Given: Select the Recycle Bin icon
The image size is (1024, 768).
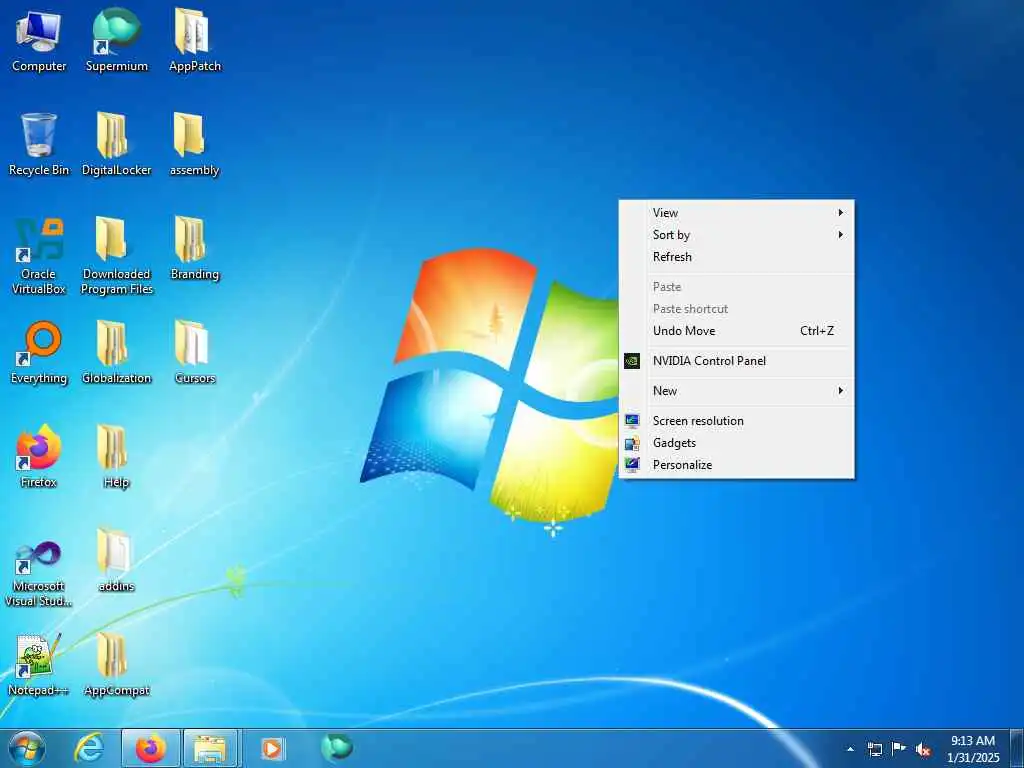Looking at the screenshot, I should point(39,145).
